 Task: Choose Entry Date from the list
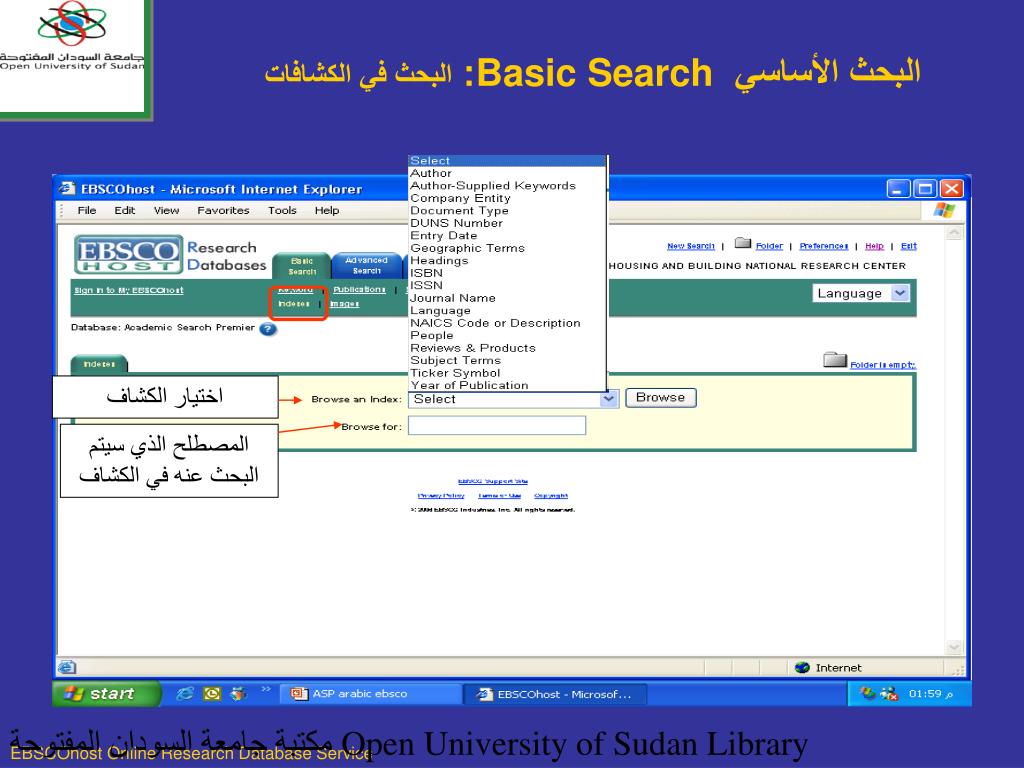point(507,235)
